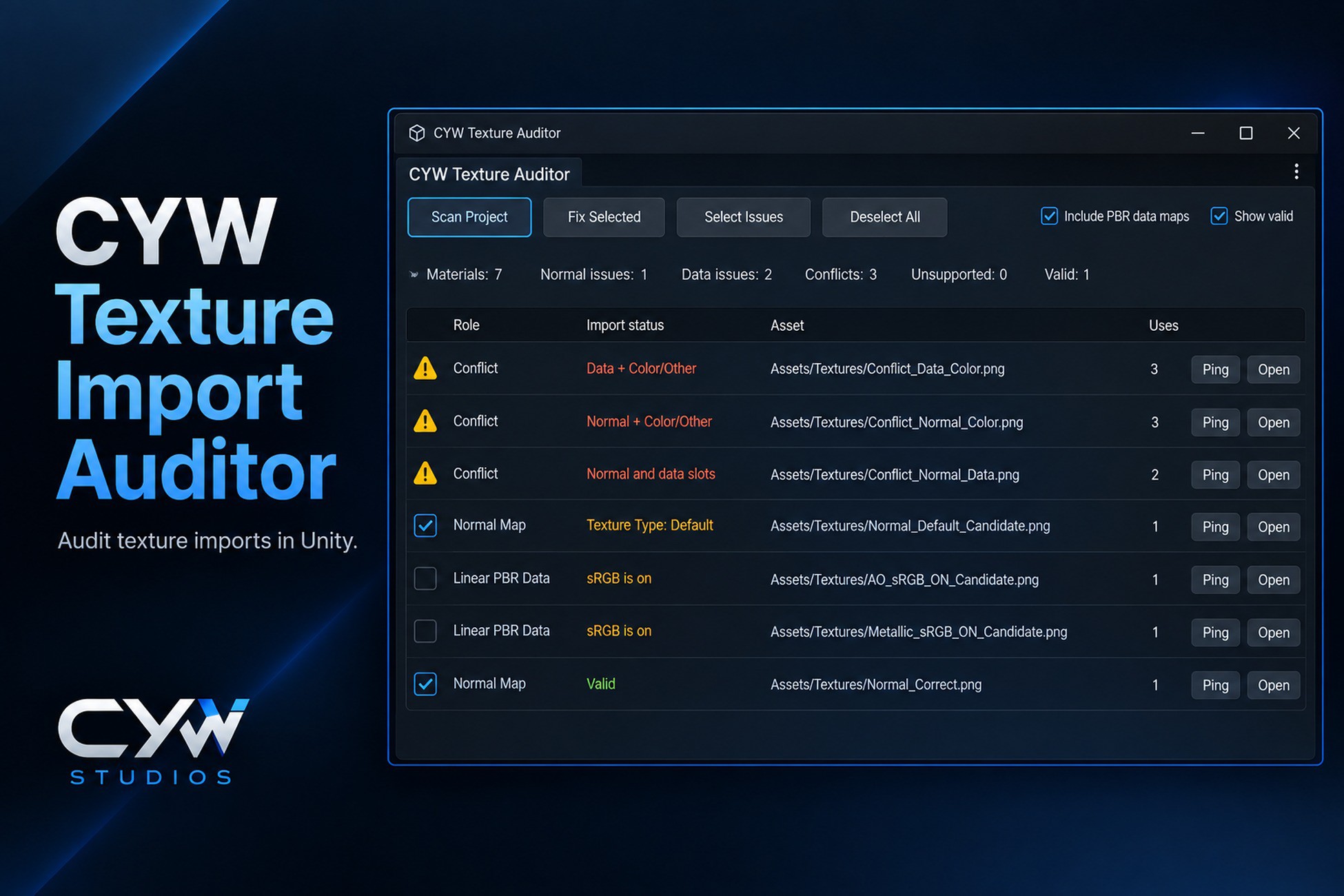Click the Assets/Textures/Conflict_Normal_Data.png path
The height and width of the screenshot is (896, 1344).
click(895, 474)
